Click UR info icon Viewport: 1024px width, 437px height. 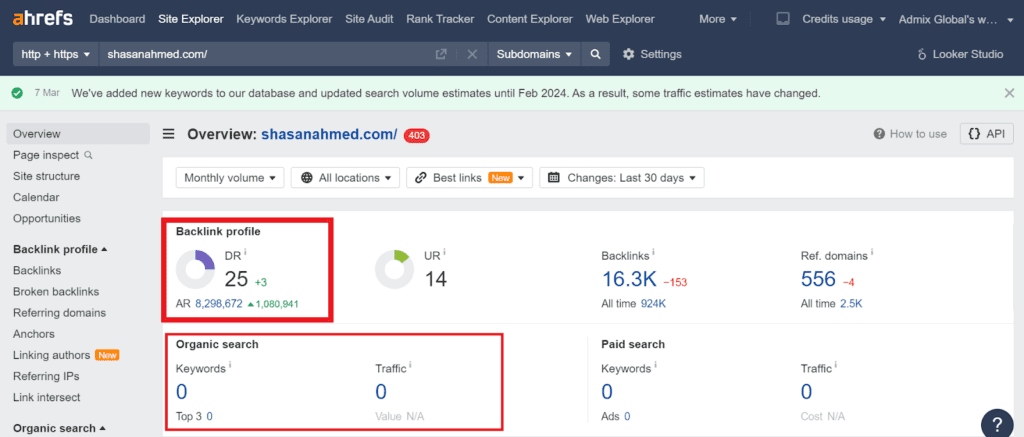pos(444,252)
